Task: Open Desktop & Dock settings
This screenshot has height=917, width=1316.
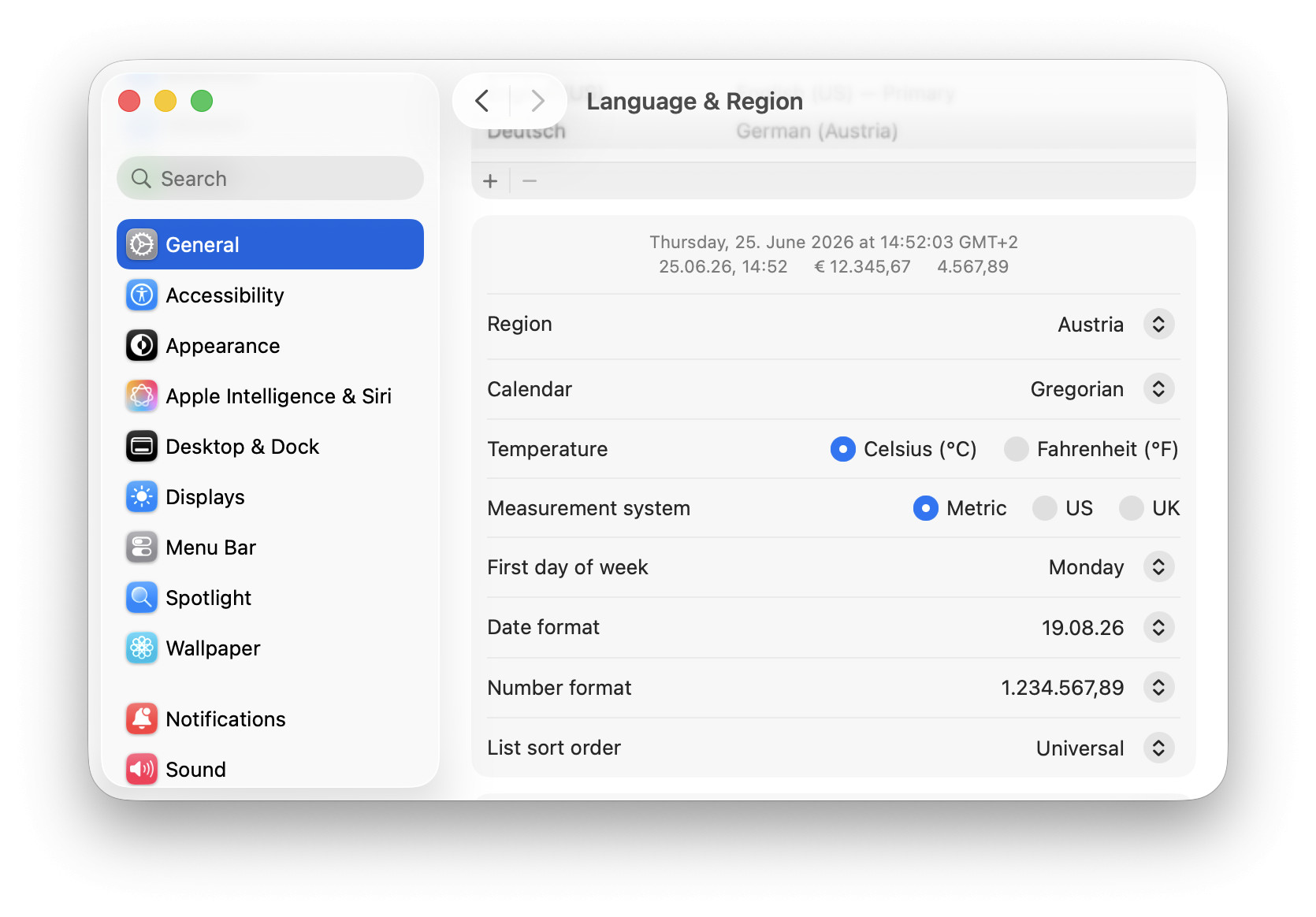Action: [x=270, y=447]
